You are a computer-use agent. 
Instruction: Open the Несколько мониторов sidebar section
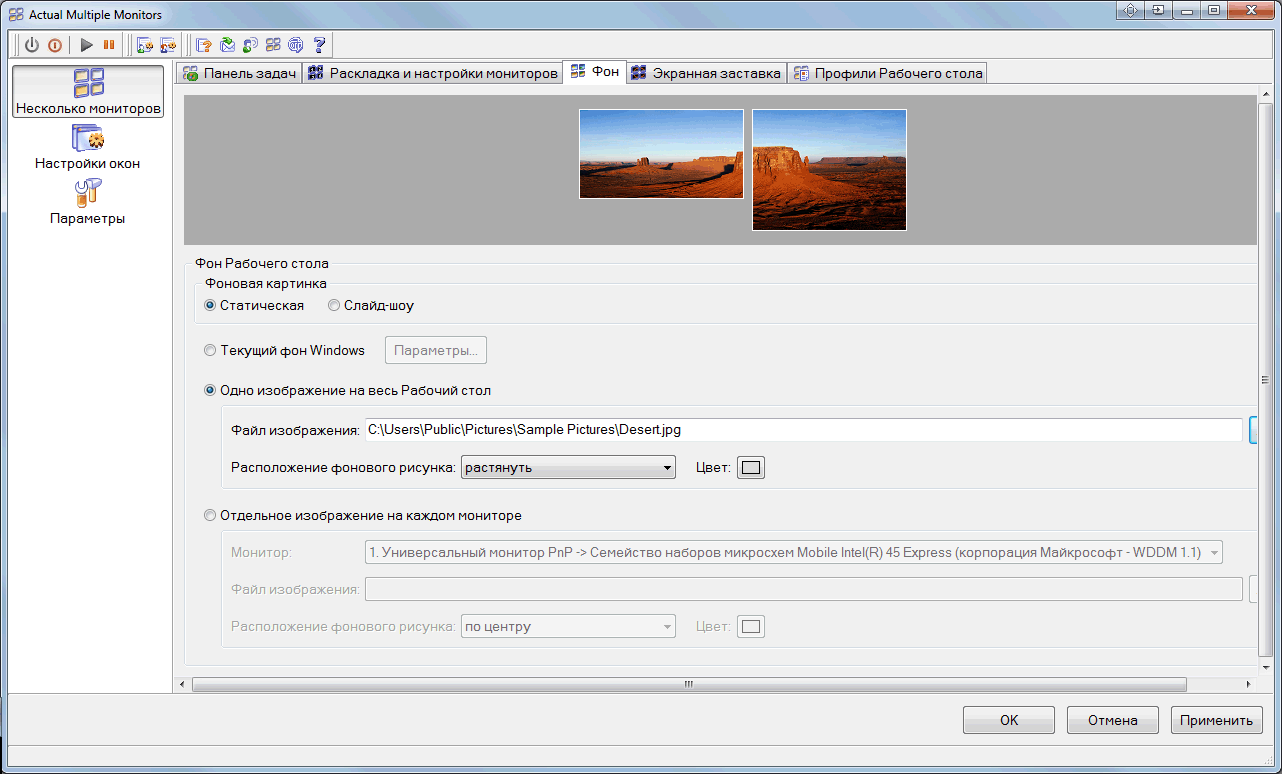point(88,92)
